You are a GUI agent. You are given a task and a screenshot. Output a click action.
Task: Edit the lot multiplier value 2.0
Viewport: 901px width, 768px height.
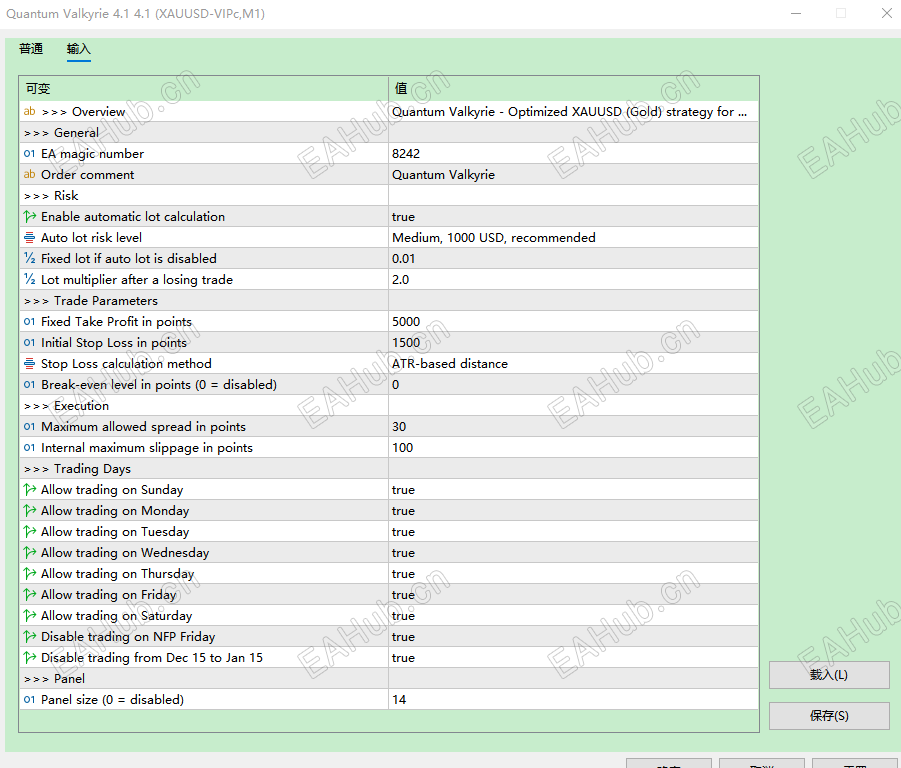pyautogui.click(x=573, y=279)
